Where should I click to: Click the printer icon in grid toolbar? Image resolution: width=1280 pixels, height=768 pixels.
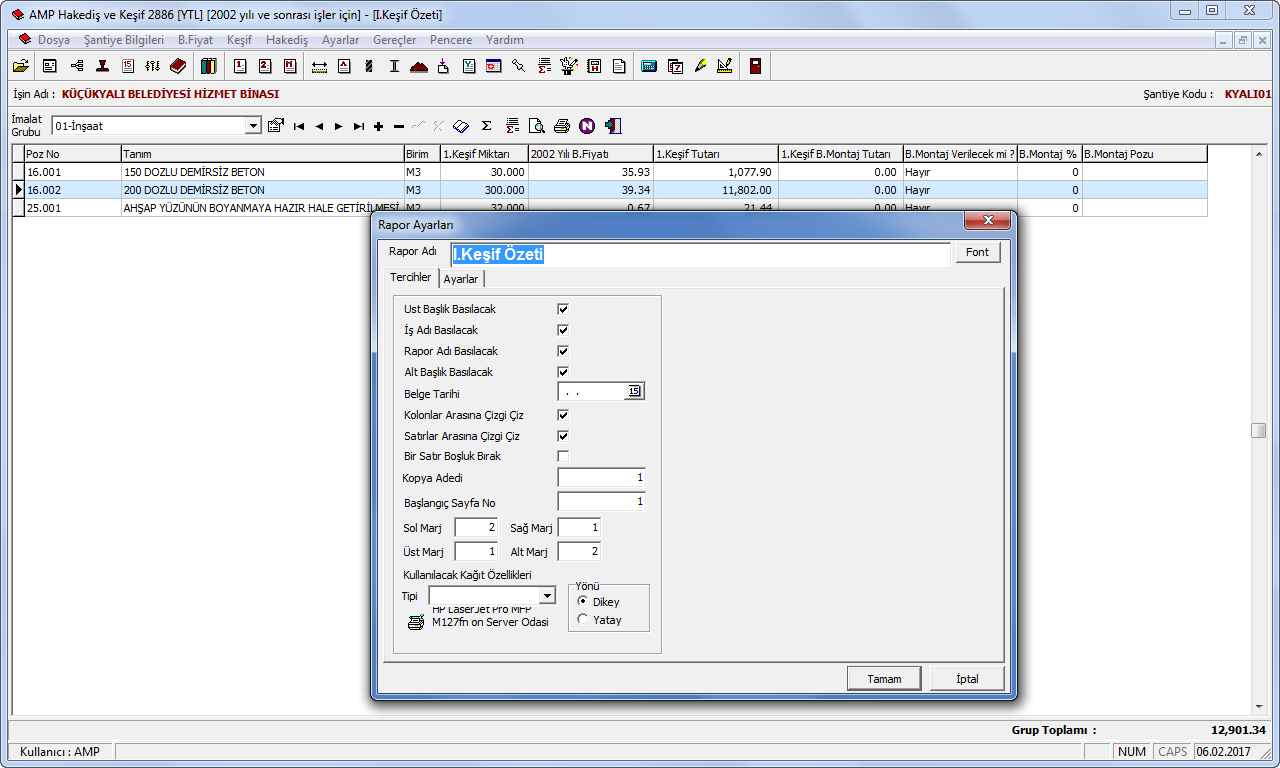point(562,126)
